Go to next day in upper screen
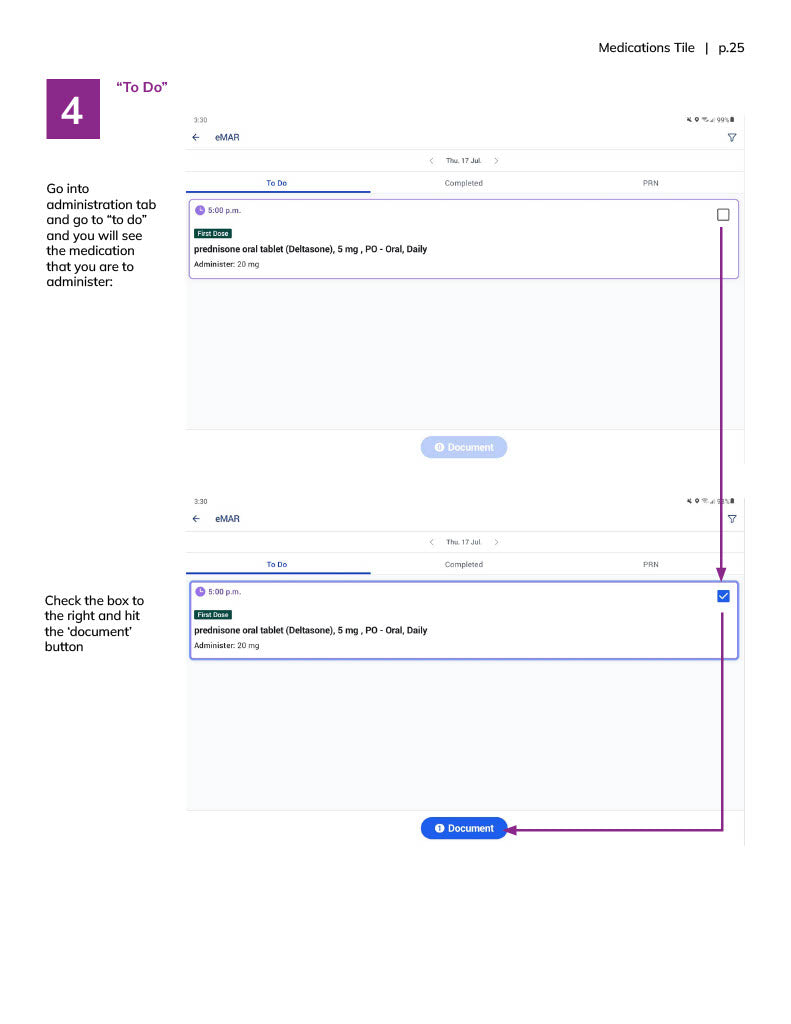 [x=497, y=161]
